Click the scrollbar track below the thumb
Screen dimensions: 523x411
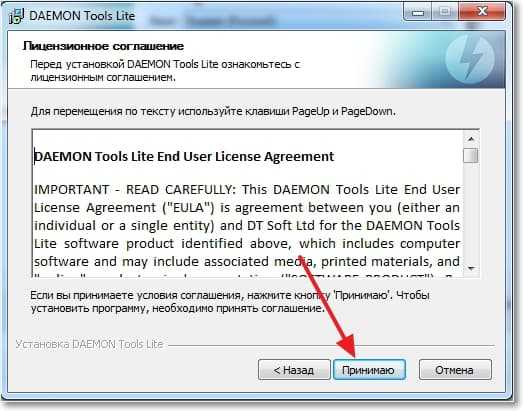[471, 213]
